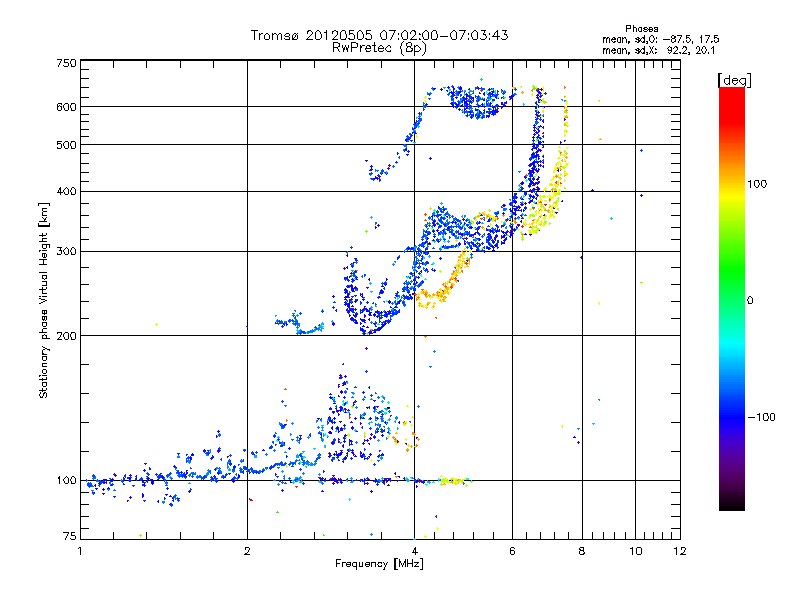Click the y-axis '75' tick label

[x=69, y=536]
